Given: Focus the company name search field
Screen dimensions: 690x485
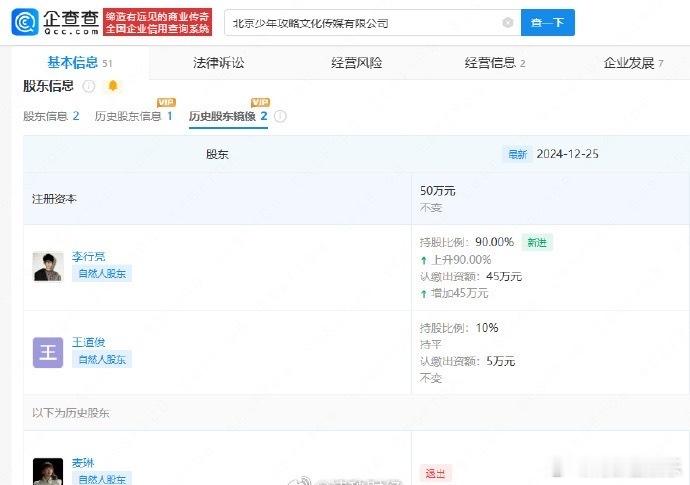Looking at the screenshot, I should 372,22.
